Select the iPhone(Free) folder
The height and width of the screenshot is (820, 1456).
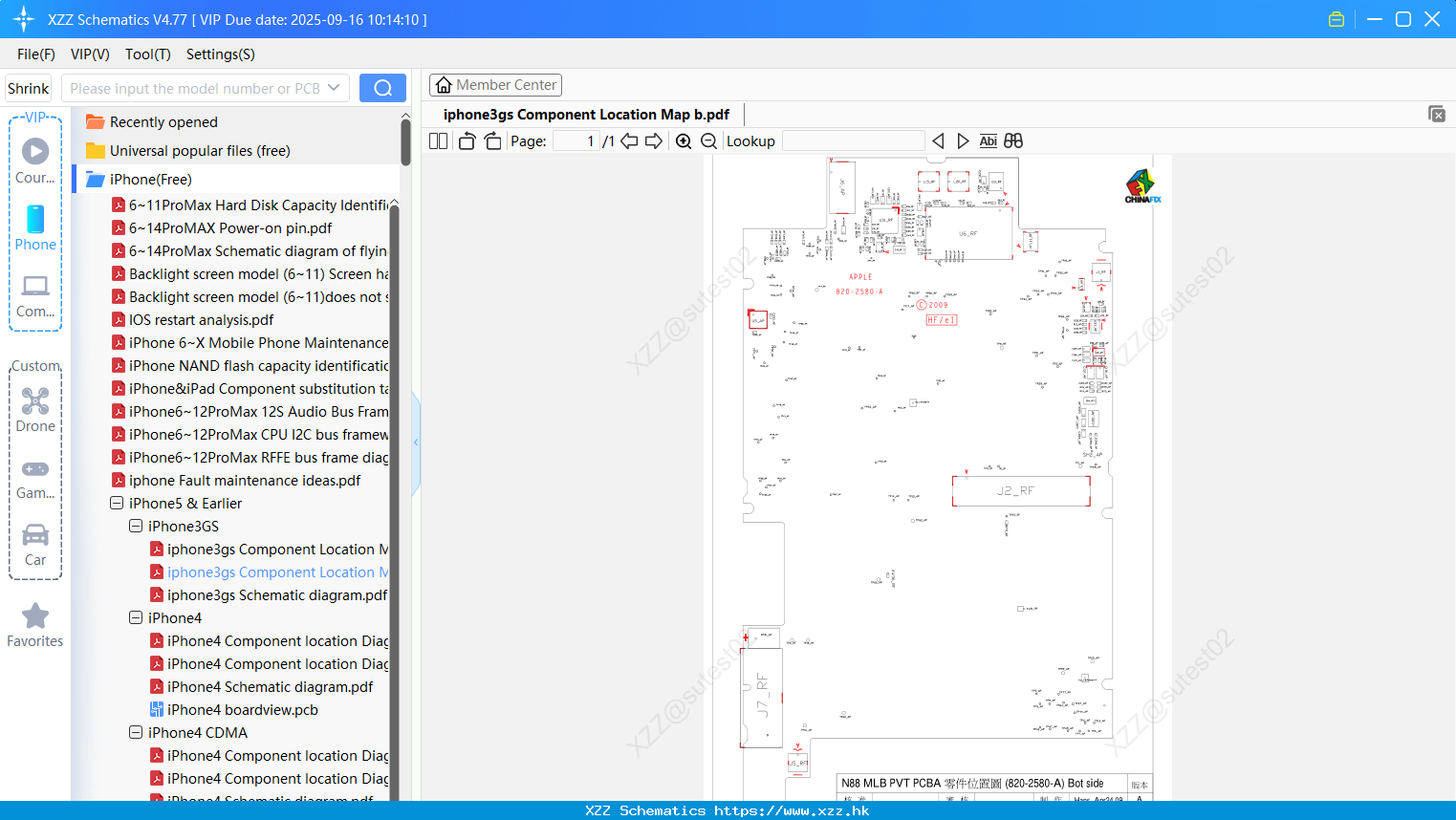(x=150, y=180)
